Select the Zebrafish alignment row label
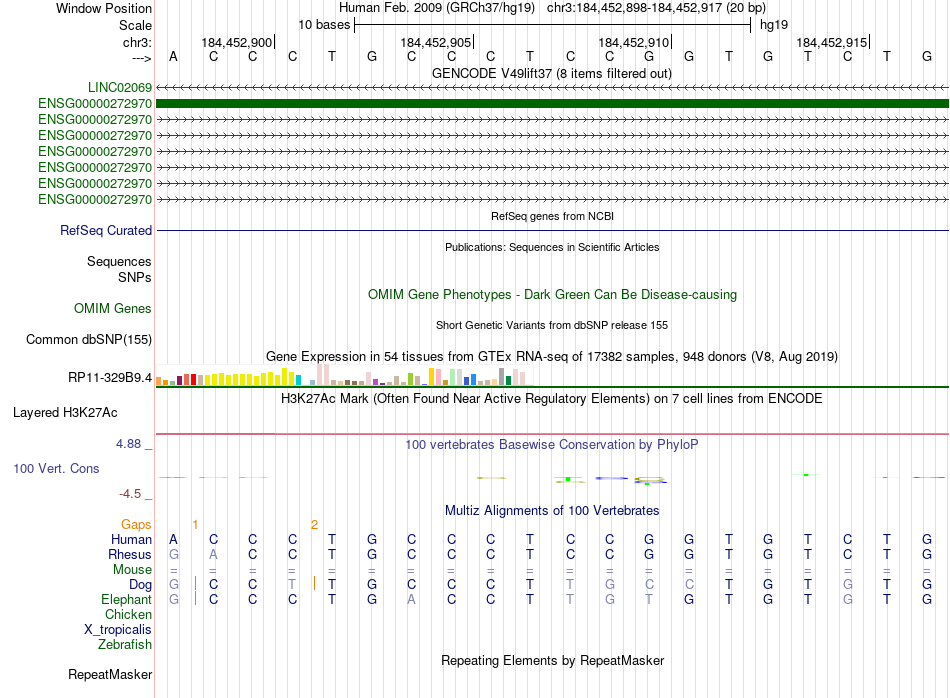The width and height of the screenshot is (950, 698). 125,645
